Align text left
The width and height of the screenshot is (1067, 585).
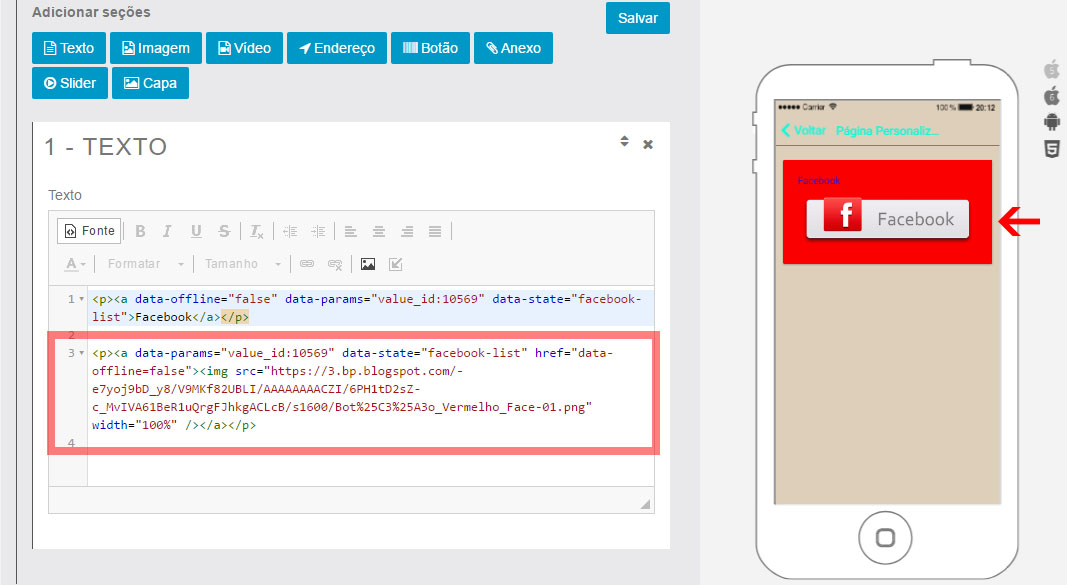(350, 231)
